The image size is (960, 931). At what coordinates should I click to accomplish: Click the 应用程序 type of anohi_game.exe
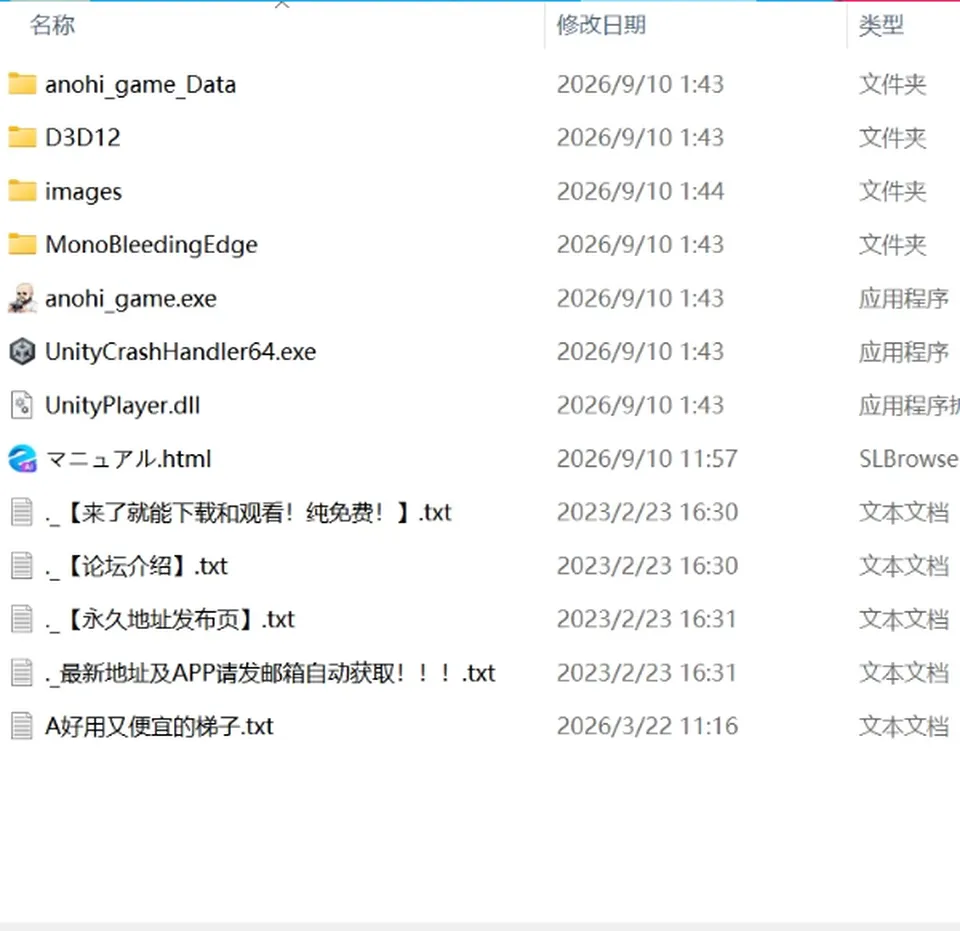(x=904, y=299)
